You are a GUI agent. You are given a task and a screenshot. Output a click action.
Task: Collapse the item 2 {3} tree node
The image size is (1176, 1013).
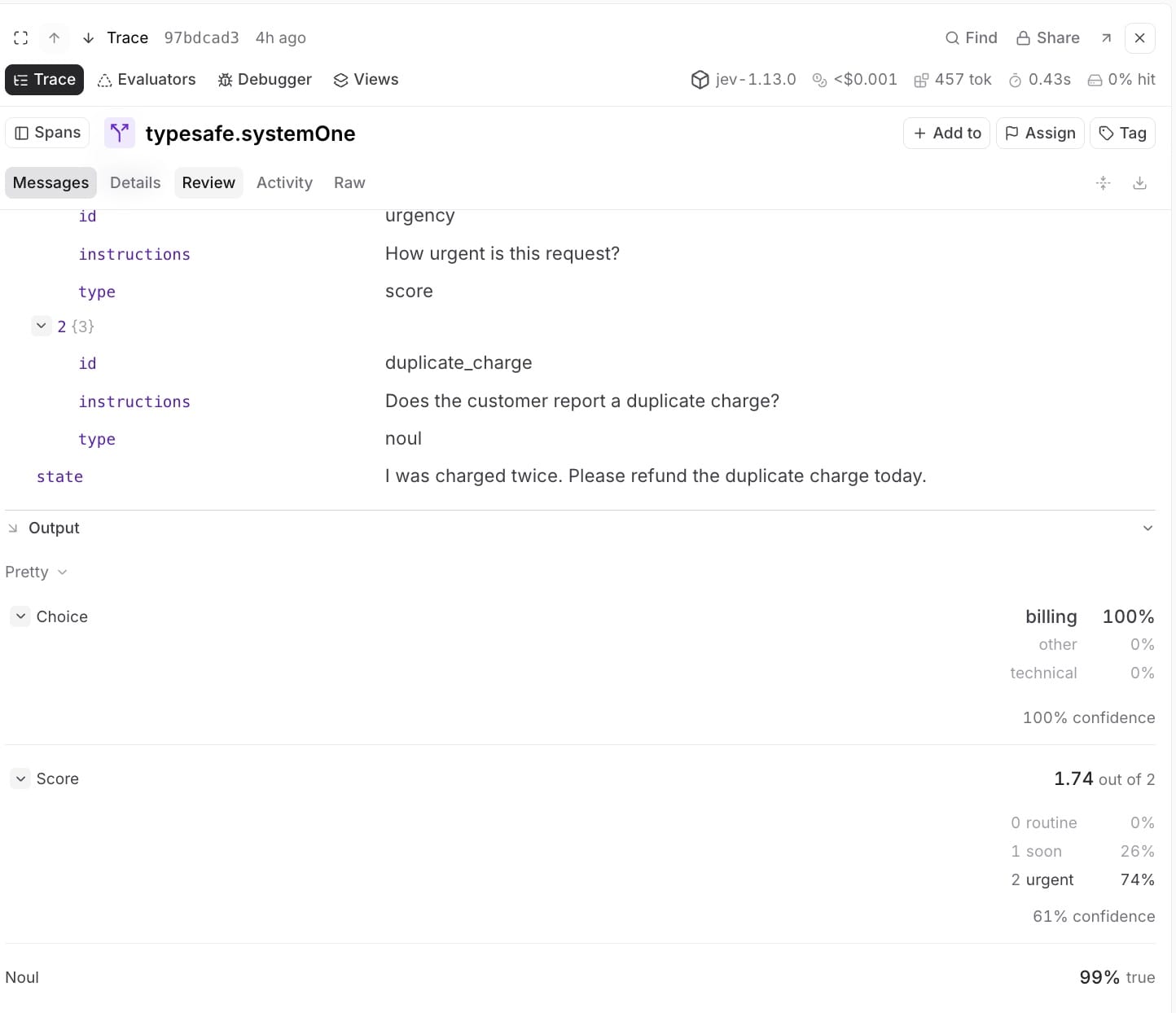(42, 326)
